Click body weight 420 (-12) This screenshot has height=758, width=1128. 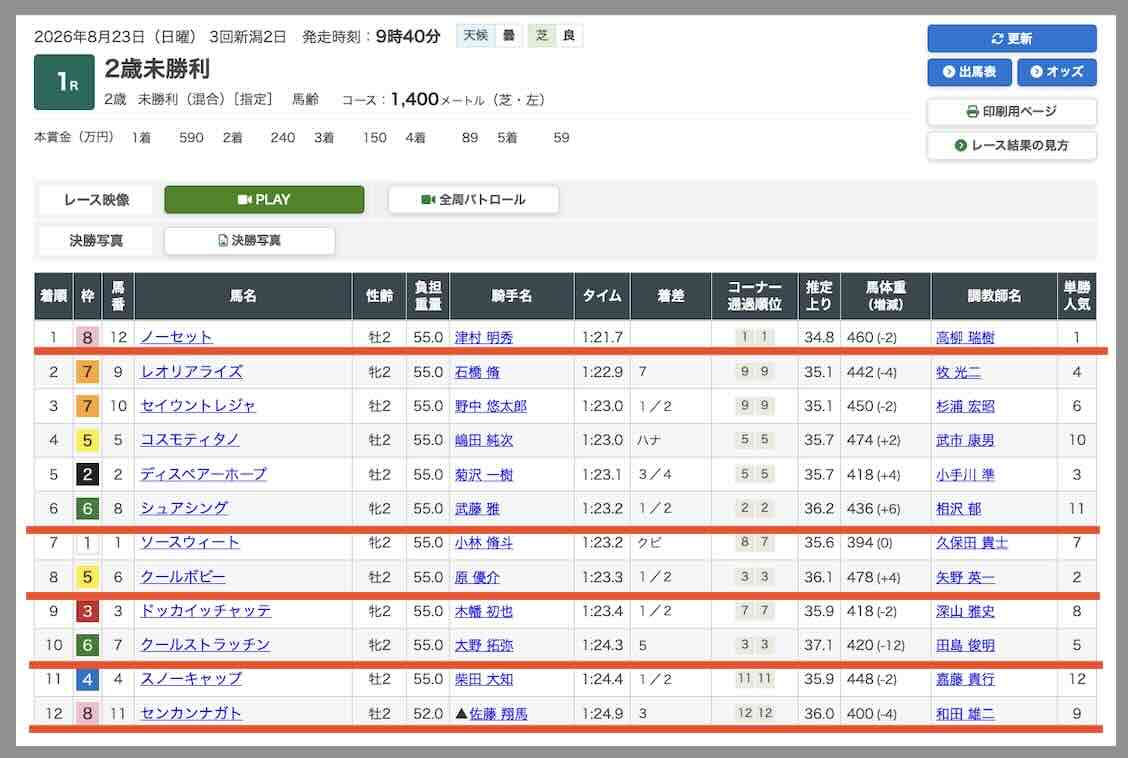[875, 645]
